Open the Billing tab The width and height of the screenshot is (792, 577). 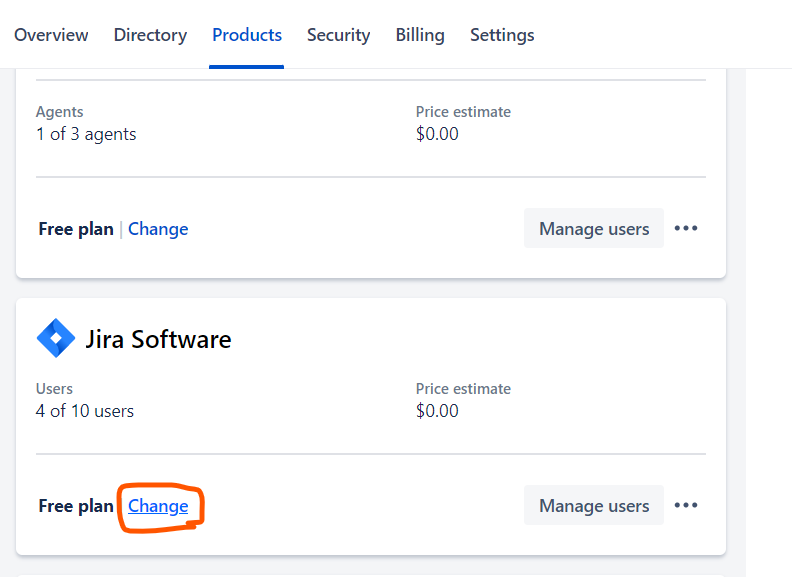coord(420,35)
